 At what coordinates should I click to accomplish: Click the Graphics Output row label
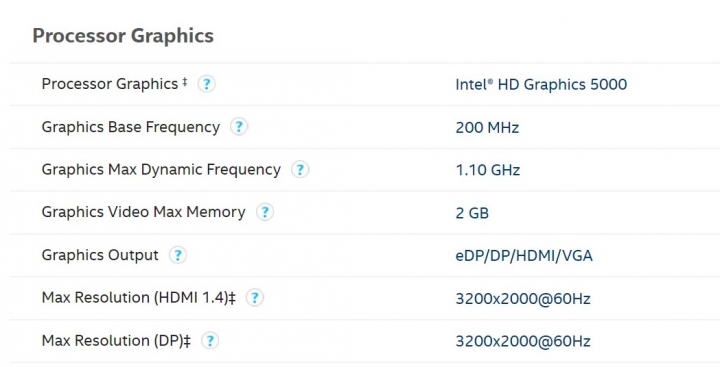(x=100, y=255)
